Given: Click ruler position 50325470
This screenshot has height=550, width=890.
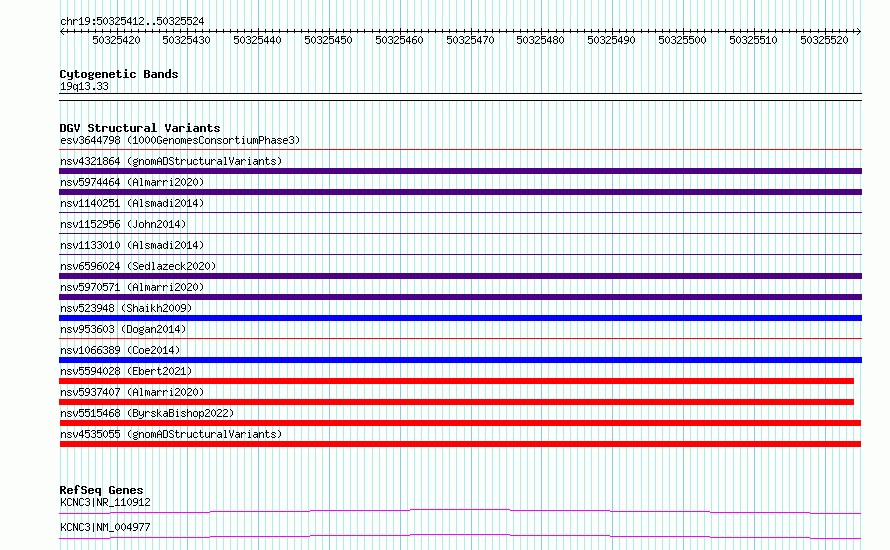Looking at the screenshot, I should tap(470, 40).
